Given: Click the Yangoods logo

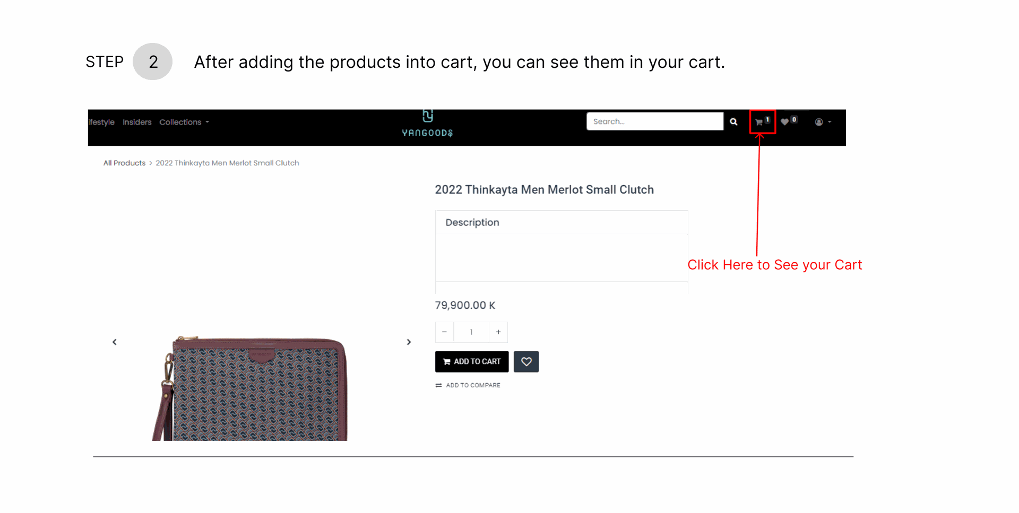Looking at the screenshot, I should 427,124.
